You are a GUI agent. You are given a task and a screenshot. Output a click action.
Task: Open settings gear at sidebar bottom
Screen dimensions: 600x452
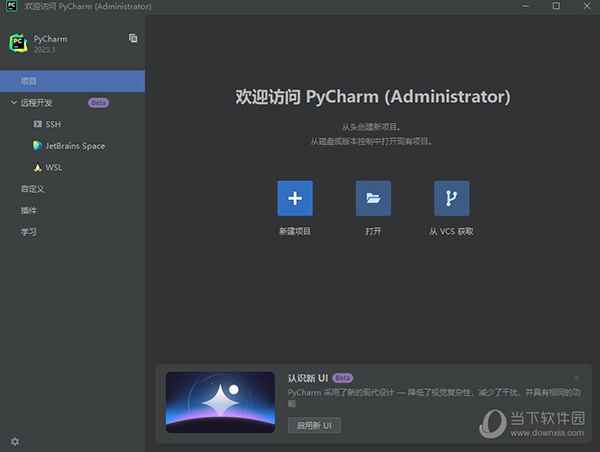15,441
